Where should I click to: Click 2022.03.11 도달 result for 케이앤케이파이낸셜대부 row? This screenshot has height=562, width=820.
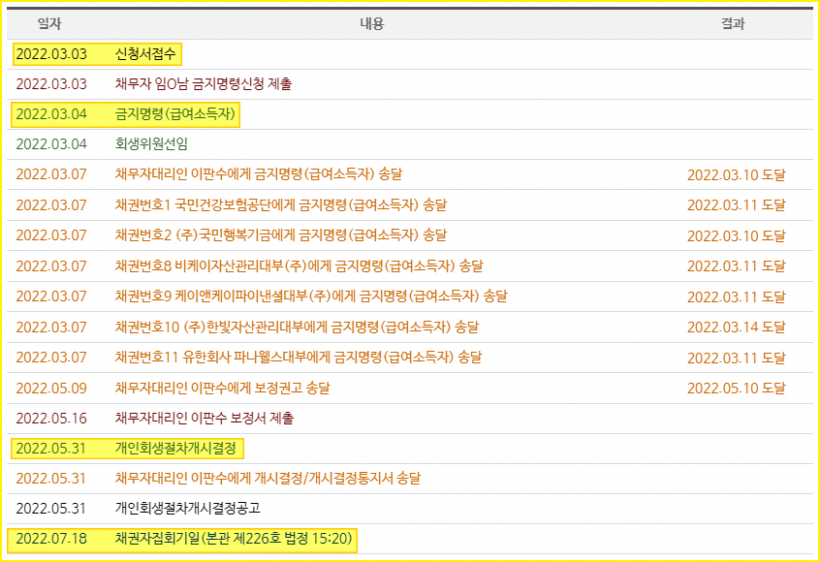pyautogui.click(x=736, y=296)
